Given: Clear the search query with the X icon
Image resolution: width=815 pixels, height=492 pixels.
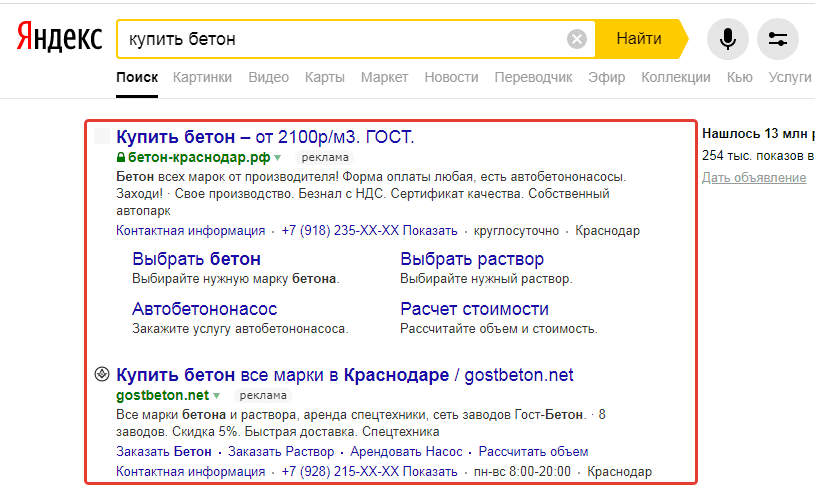Looking at the screenshot, I should tap(577, 39).
